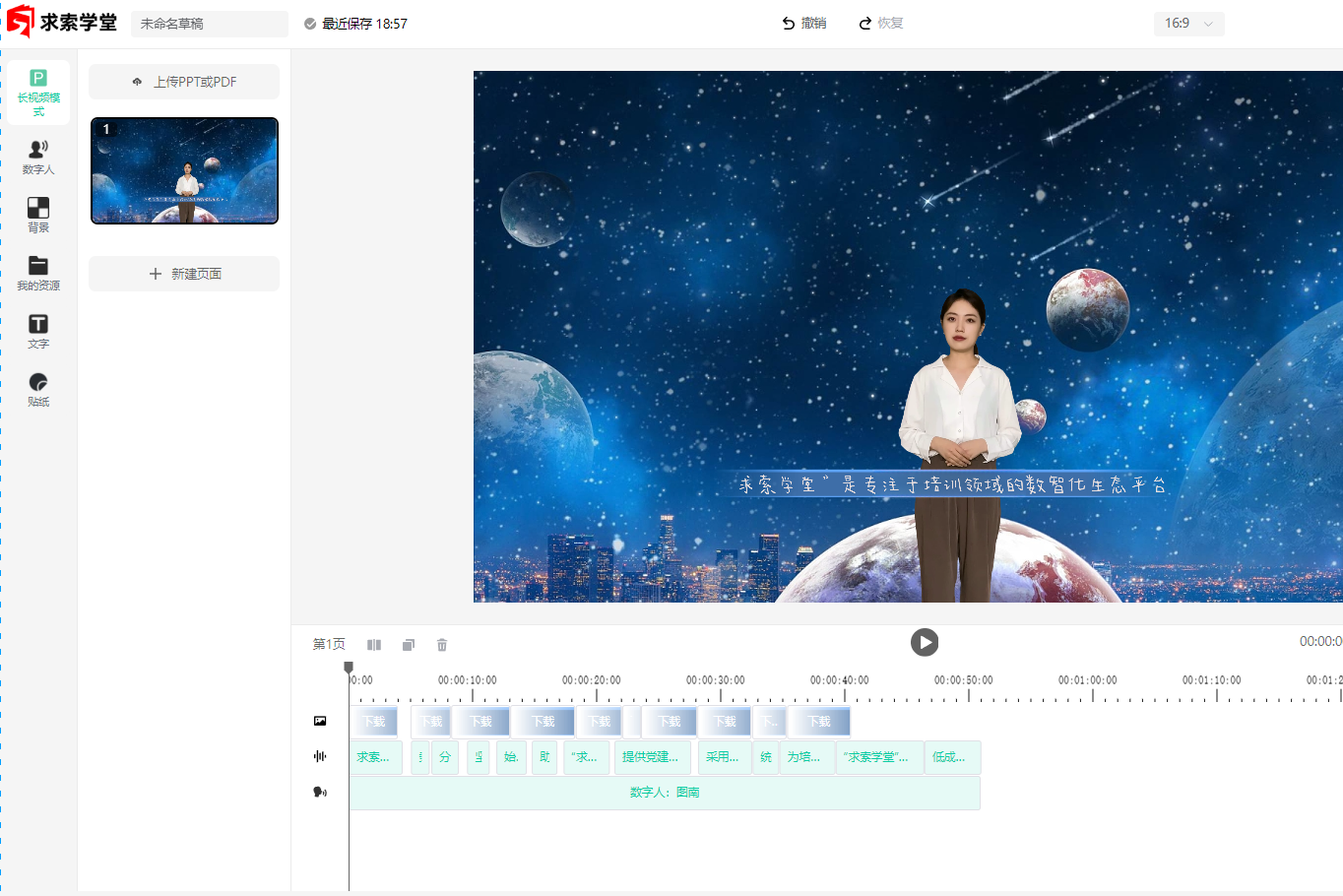Click the 求索学堂 logo
This screenshot has height=896, width=1343.
61,22
